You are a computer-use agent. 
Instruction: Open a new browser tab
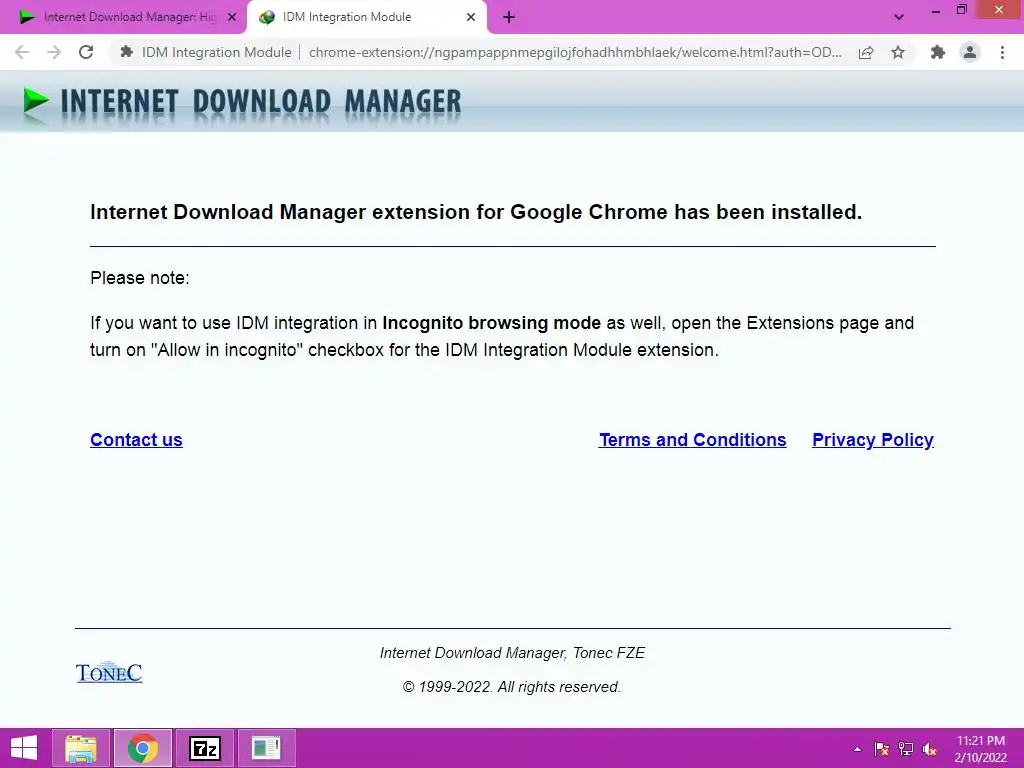pyautogui.click(x=509, y=17)
